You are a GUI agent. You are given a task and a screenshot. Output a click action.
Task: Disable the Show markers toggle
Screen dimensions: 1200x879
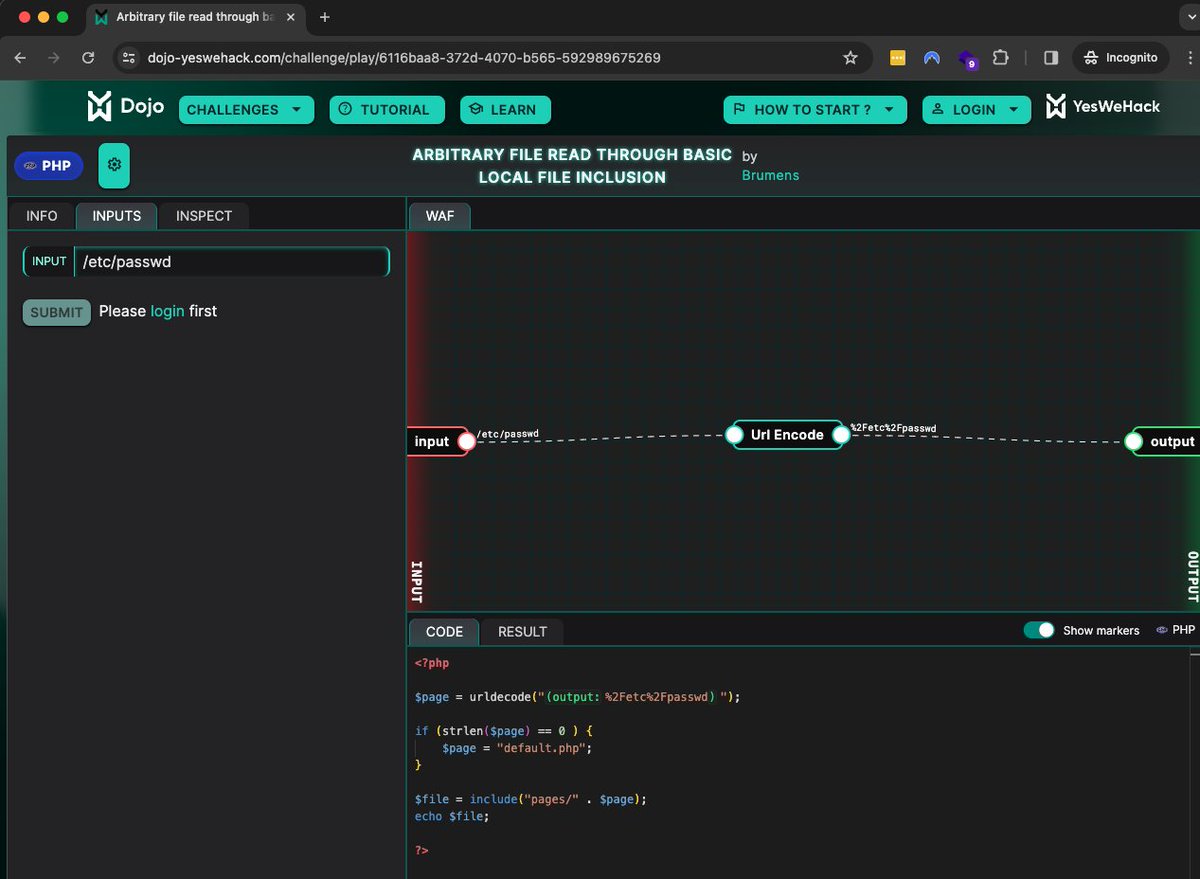pyautogui.click(x=1040, y=630)
